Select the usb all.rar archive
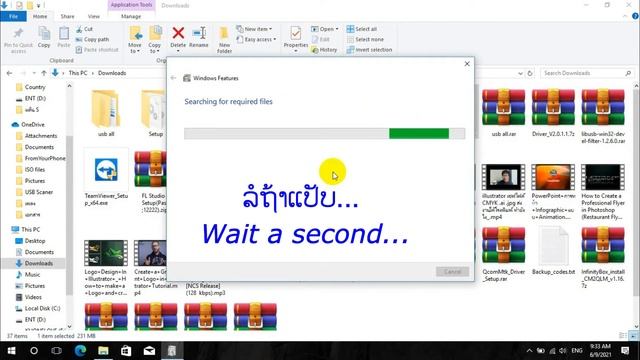Viewport: 640px width, 360px height. [503, 113]
